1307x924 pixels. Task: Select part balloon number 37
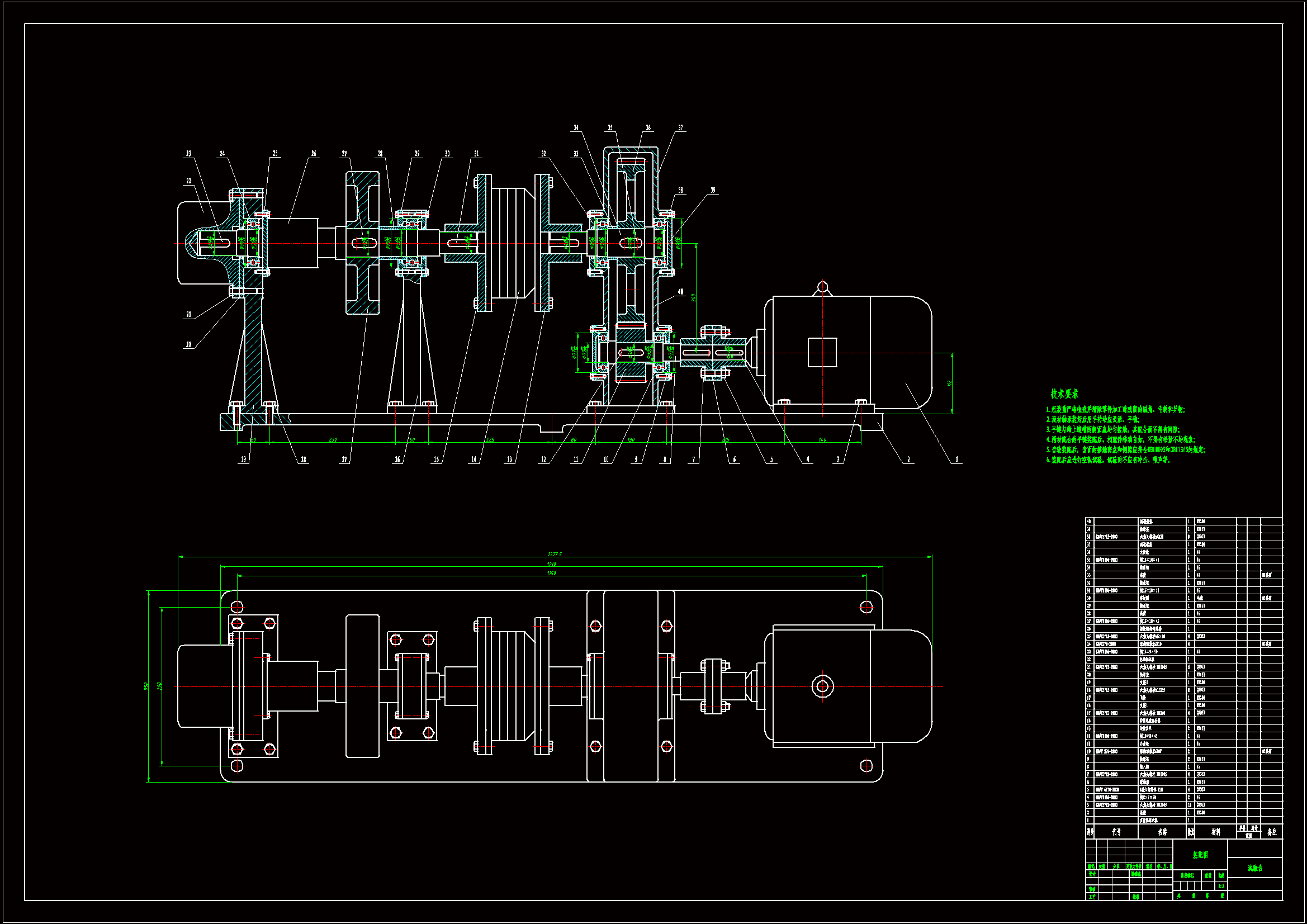coord(680,128)
